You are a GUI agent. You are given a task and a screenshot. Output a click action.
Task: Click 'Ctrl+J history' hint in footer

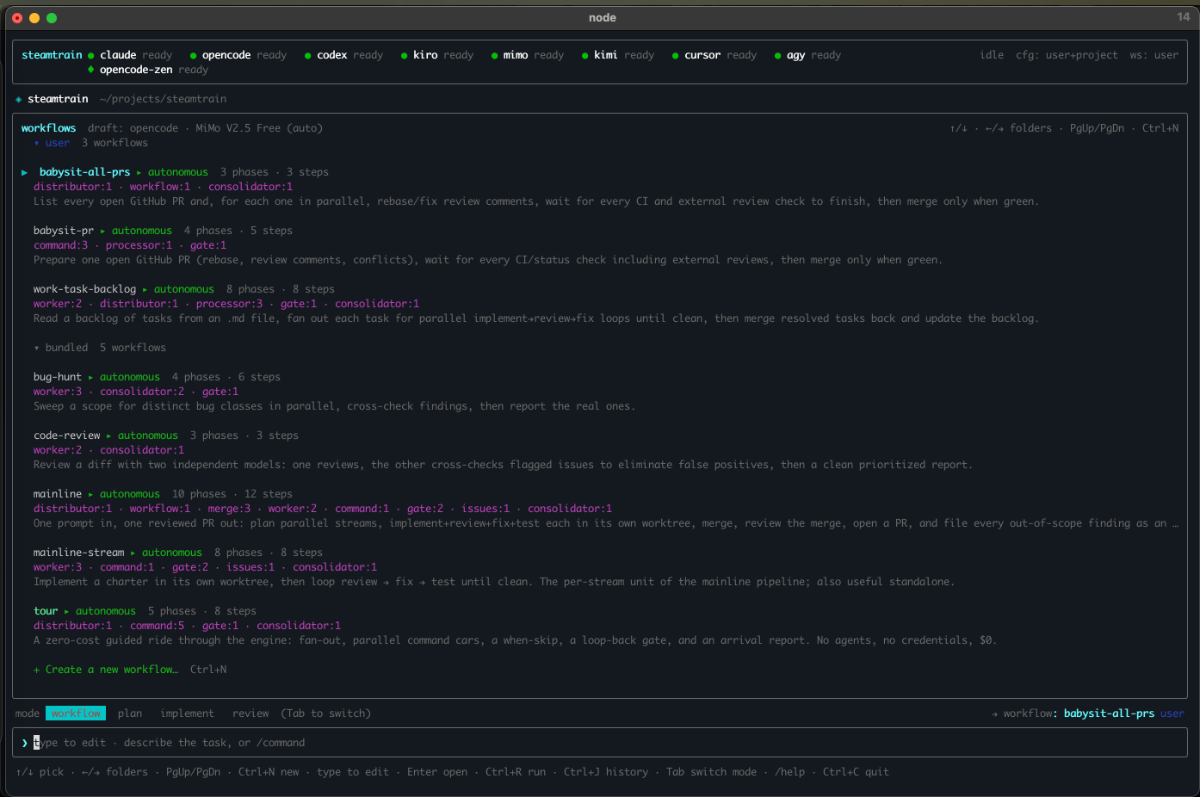[608, 772]
